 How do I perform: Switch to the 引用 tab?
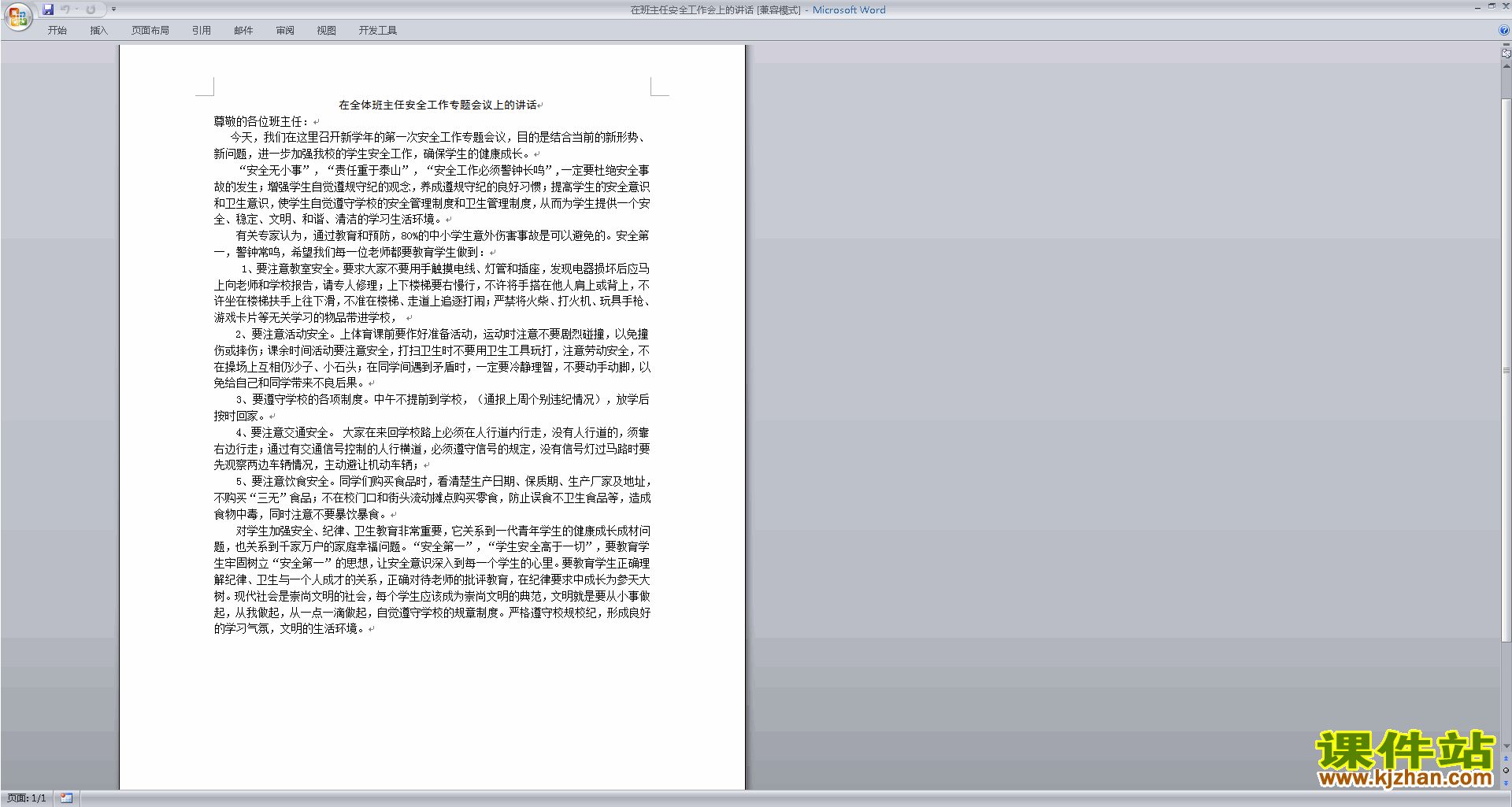click(x=202, y=31)
